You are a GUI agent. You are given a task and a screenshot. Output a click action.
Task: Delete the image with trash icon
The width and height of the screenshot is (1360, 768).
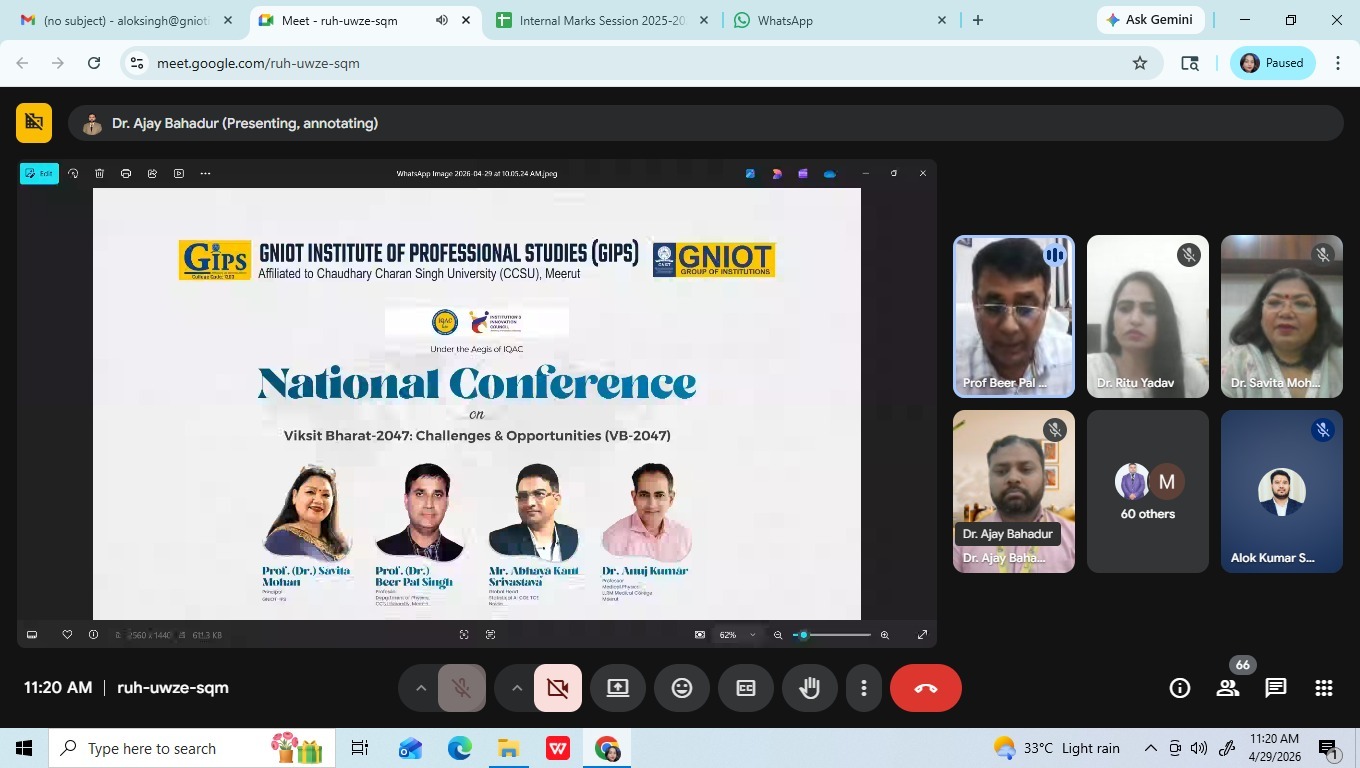pyautogui.click(x=100, y=173)
